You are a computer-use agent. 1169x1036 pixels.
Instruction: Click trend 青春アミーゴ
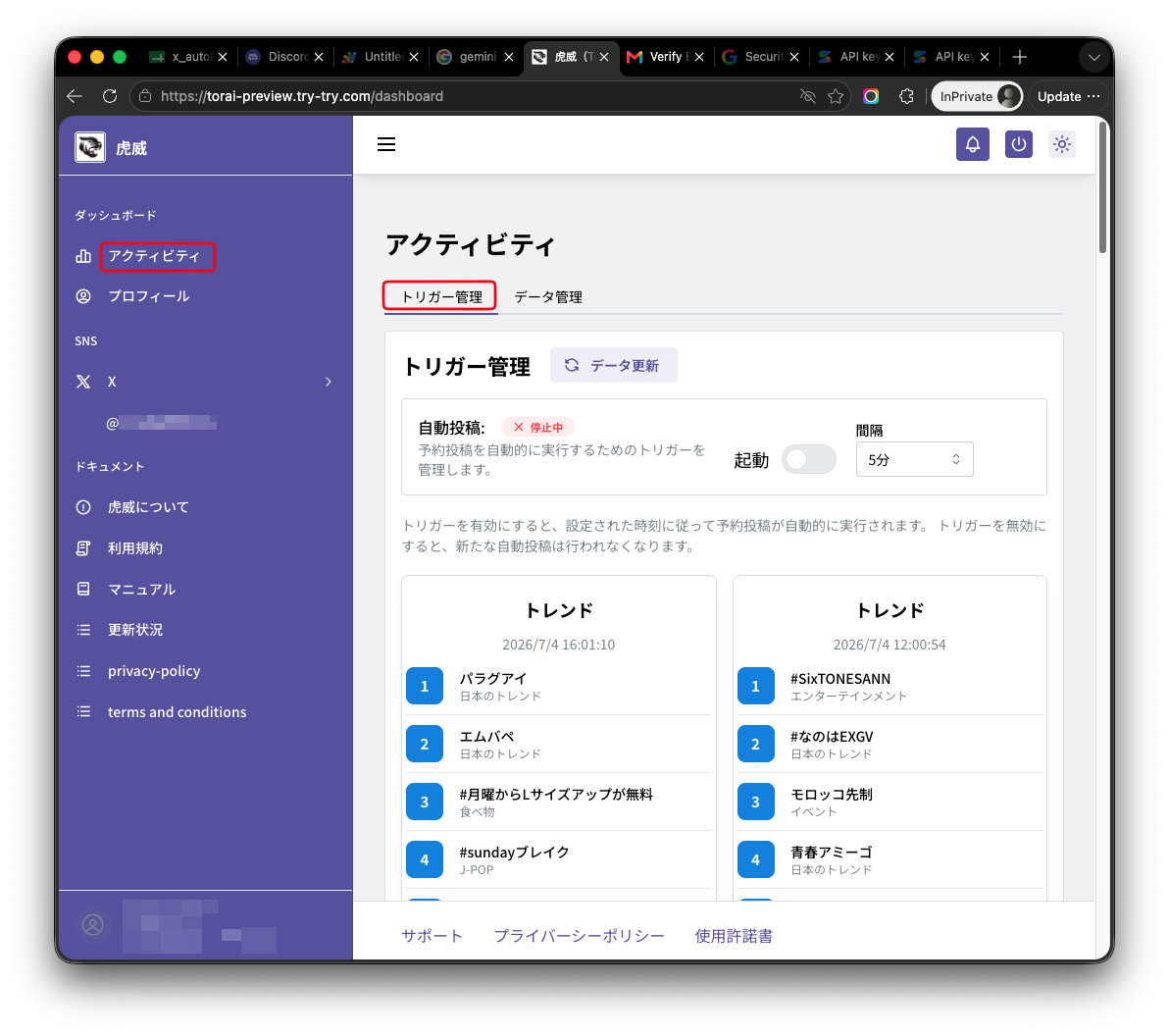click(889, 860)
